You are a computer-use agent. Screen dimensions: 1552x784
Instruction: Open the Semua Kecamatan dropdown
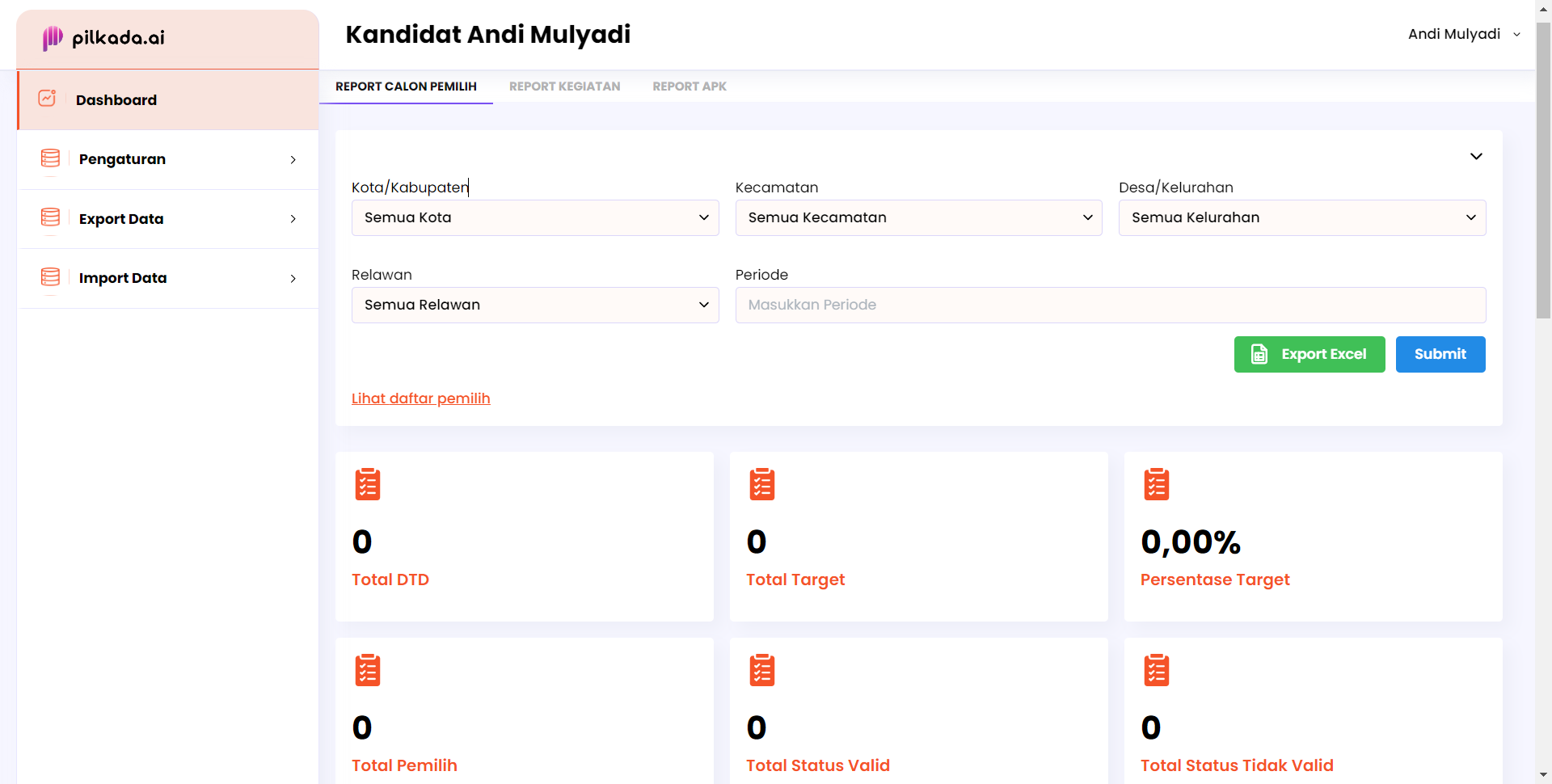(918, 217)
